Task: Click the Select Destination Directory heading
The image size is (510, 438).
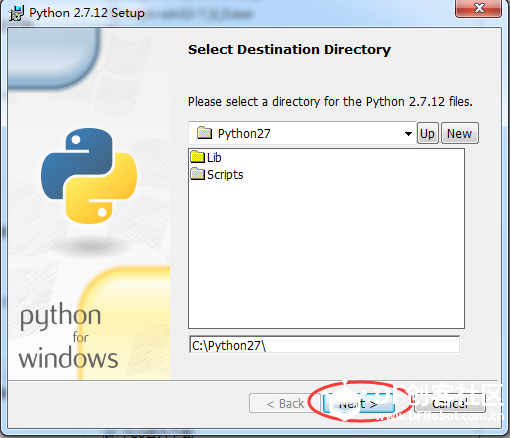Action: pos(289,50)
